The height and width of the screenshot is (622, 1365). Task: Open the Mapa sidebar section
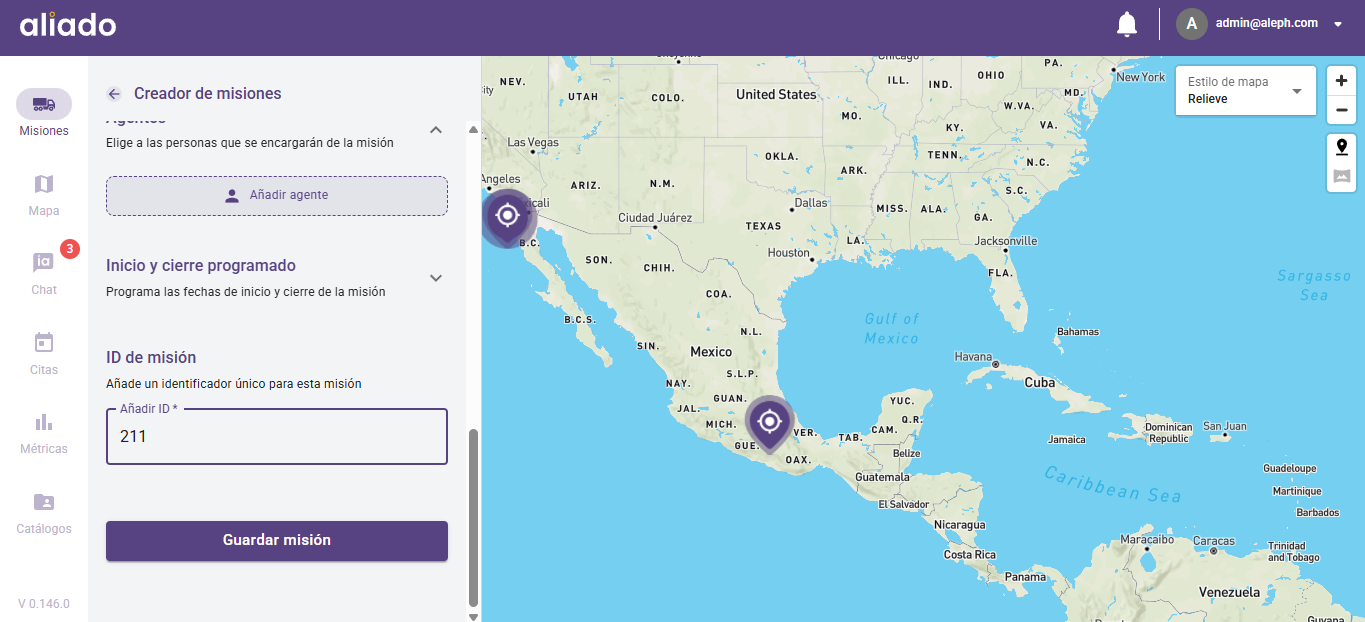click(x=44, y=194)
